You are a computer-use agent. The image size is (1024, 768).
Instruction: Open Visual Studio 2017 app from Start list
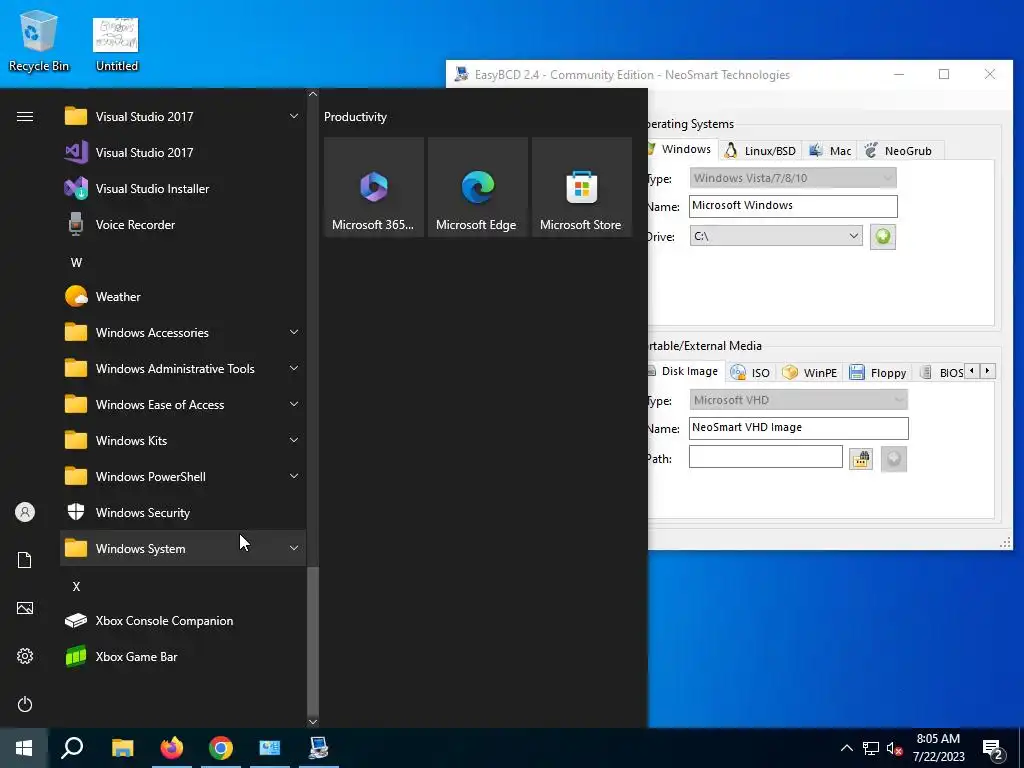pyautogui.click(x=183, y=153)
